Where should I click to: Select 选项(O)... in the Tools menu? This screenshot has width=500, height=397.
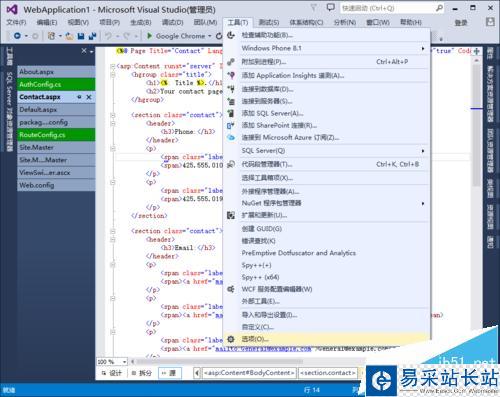[x=327, y=339]
